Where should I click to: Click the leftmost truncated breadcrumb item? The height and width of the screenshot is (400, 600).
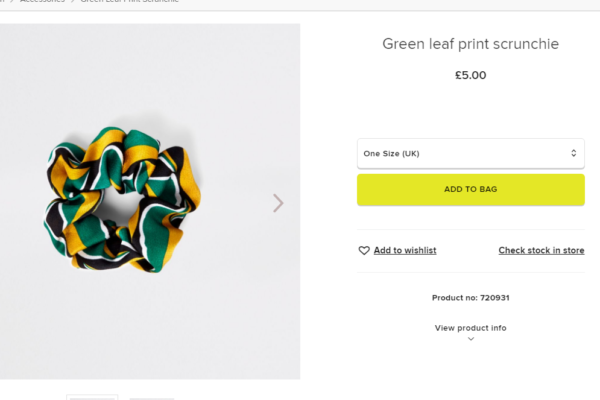click(x=3, y=2)
